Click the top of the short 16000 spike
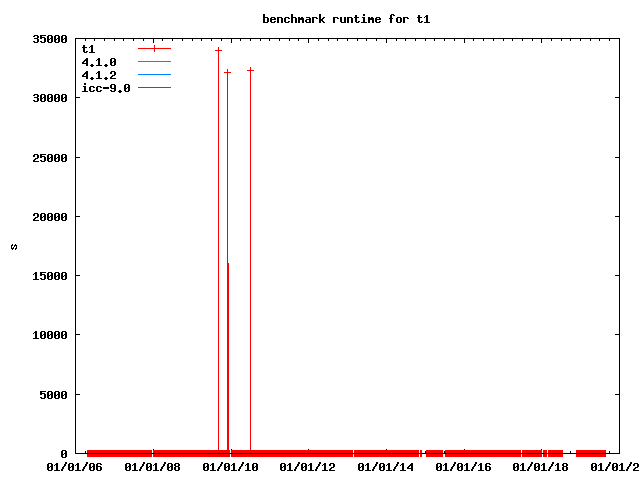640x480 pixels. tap(228, 264)
